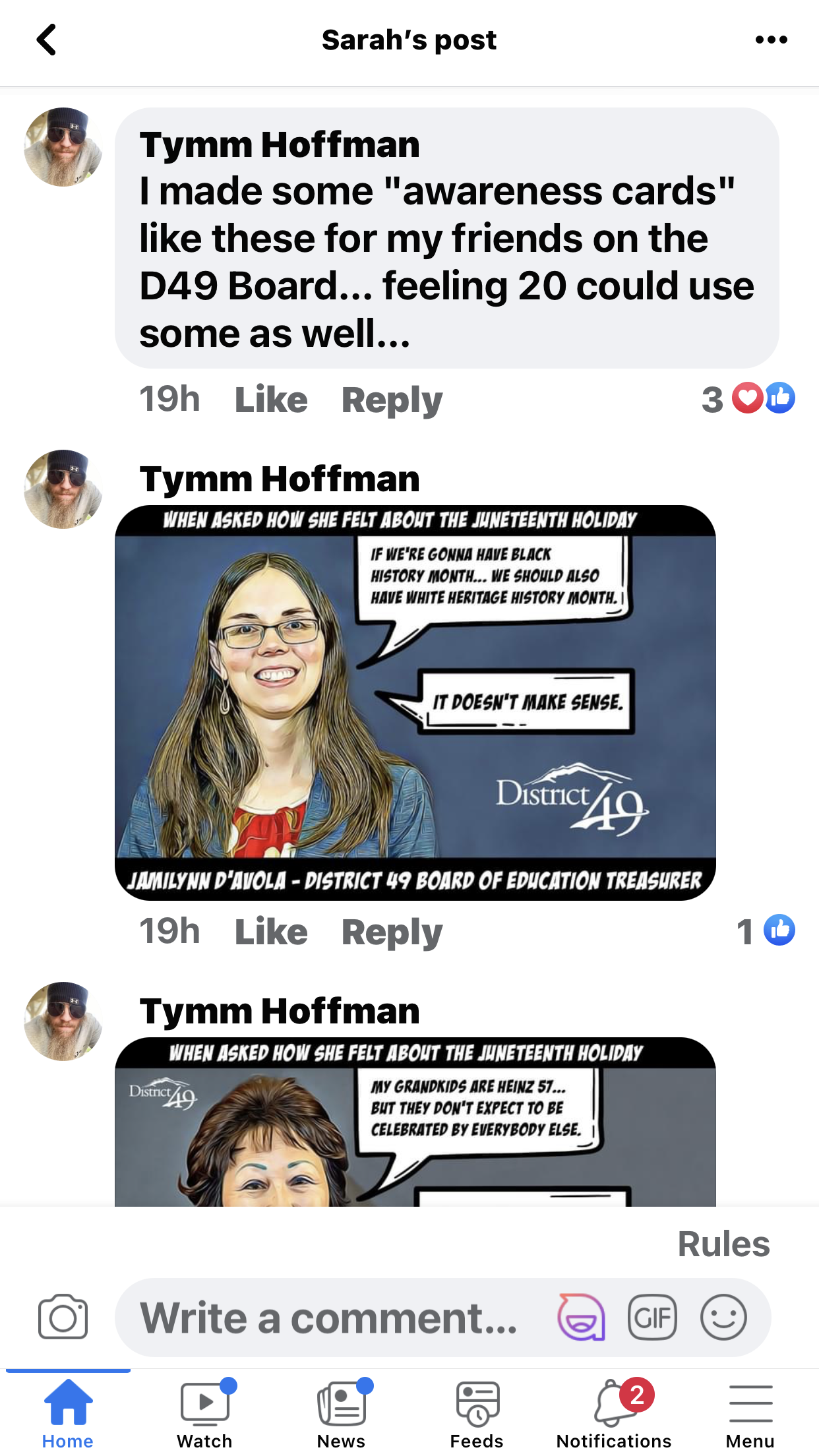Open the GIF picker
Image resolution: width=819 pixels, height=1456 pixels.
[652, 1317]
